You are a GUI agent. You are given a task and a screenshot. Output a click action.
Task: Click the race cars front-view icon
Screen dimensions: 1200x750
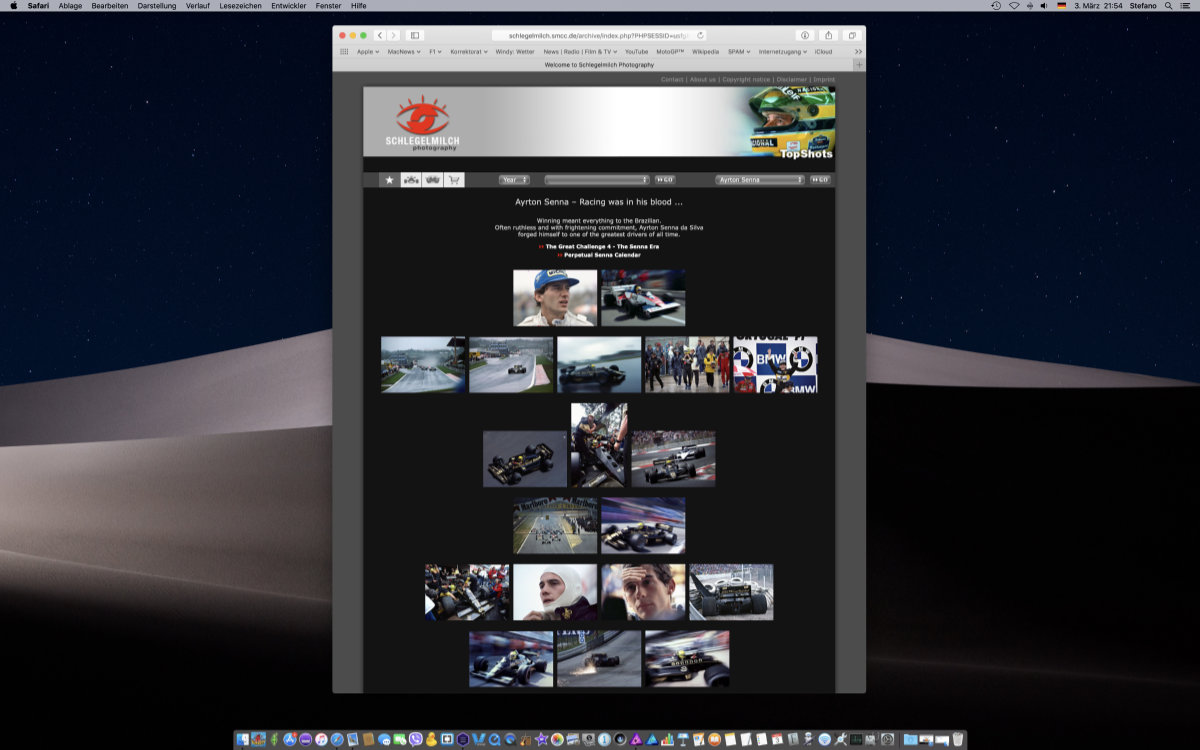(x=432, y=180)
